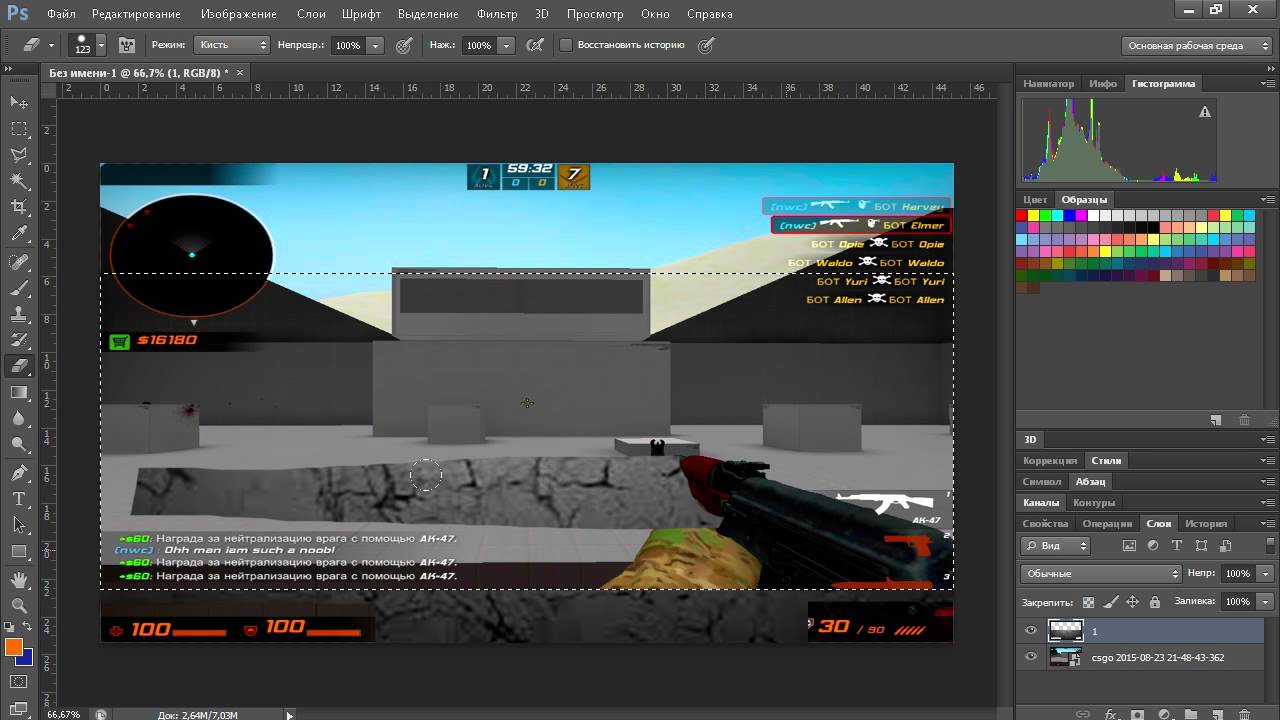Toggle pressure for opacity icon
1280x720 pixels.
coord(404,45)
